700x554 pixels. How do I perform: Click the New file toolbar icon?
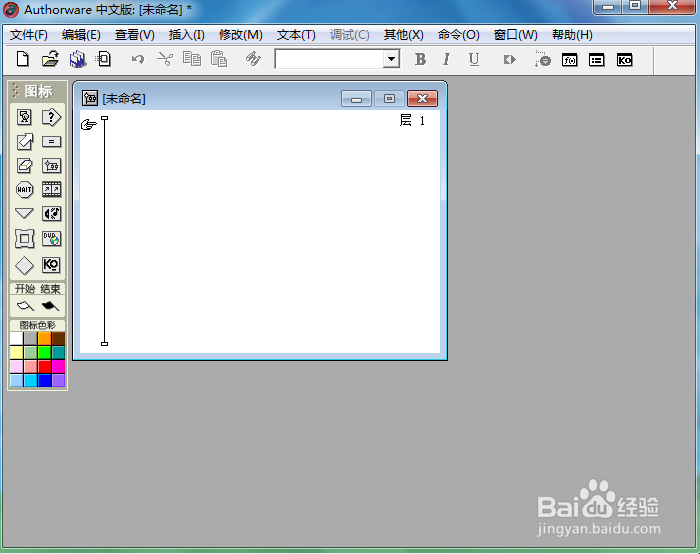click(22, 59)
